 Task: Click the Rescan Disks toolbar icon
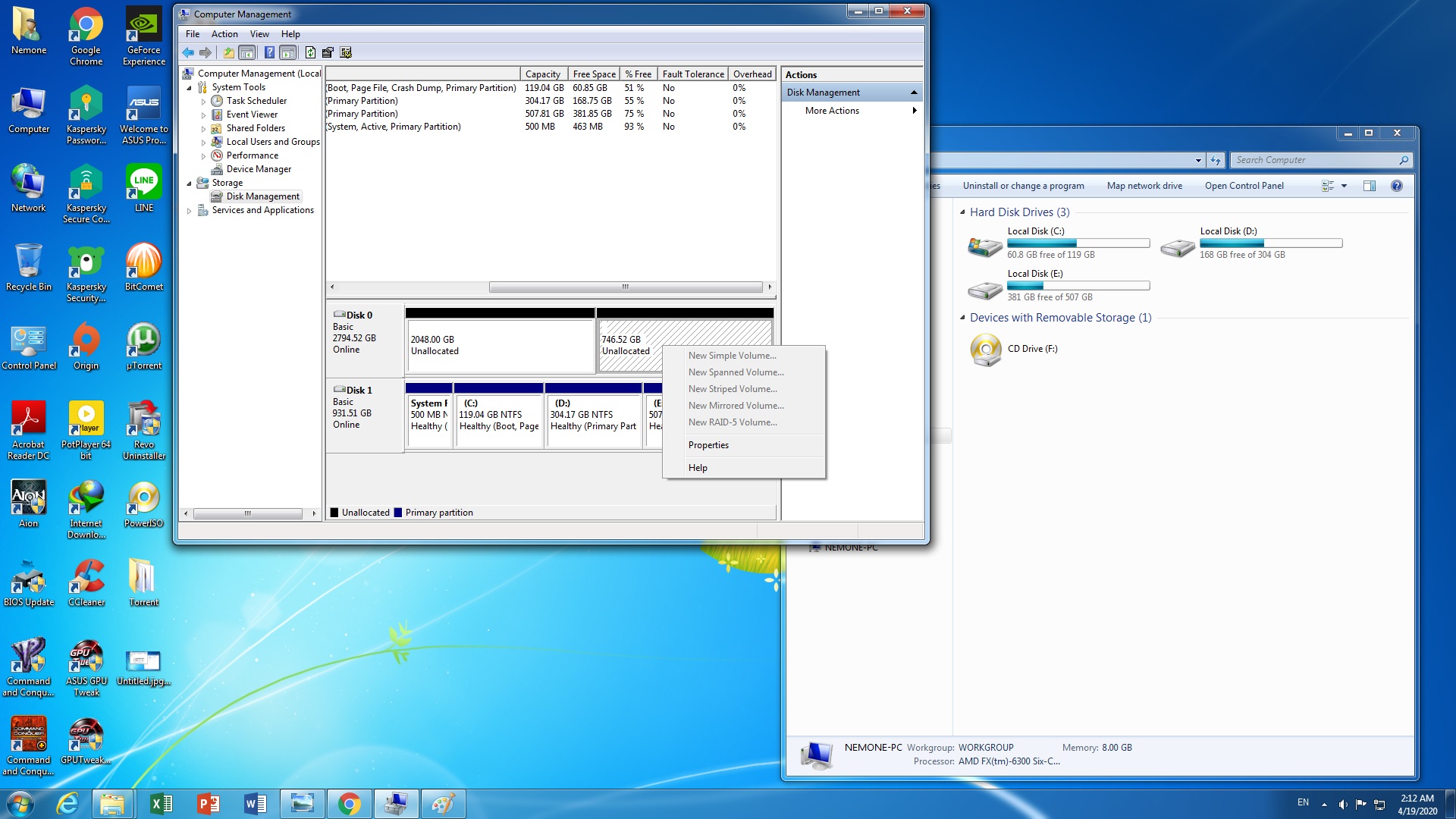328,52
